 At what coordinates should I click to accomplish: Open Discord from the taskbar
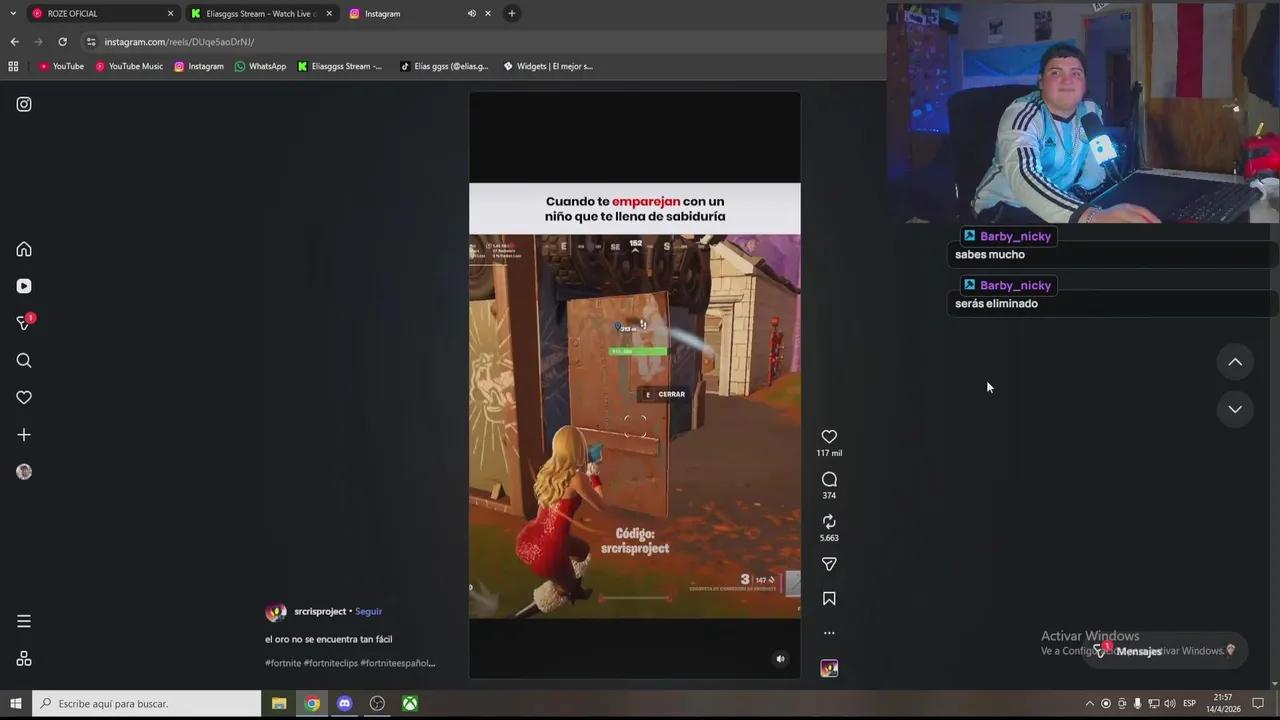tap(345, 703)
